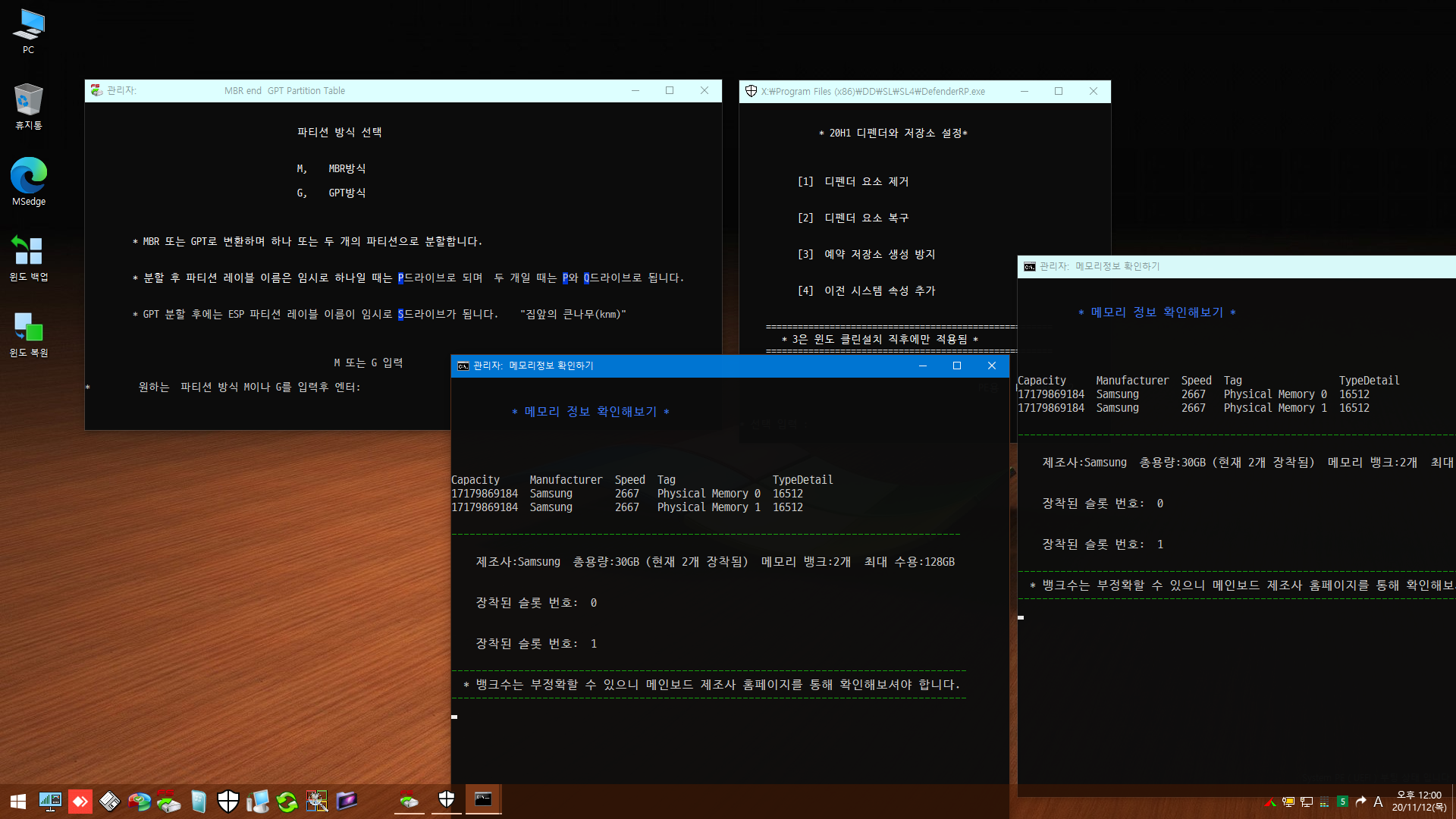The image size is (1456, 819).
Task: Click '[3] 예약 저장소 생성 방지' in the DefenderRP window
Action: 867,254
